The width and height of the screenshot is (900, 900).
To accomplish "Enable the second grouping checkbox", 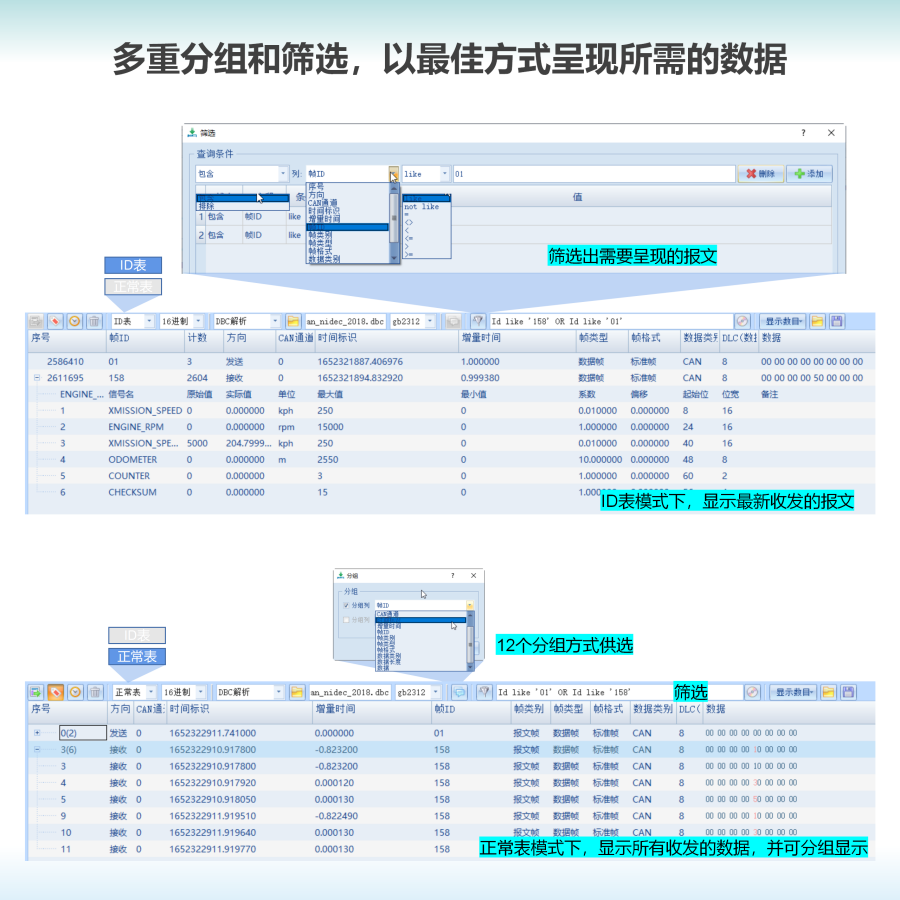I will click(346, 620).
